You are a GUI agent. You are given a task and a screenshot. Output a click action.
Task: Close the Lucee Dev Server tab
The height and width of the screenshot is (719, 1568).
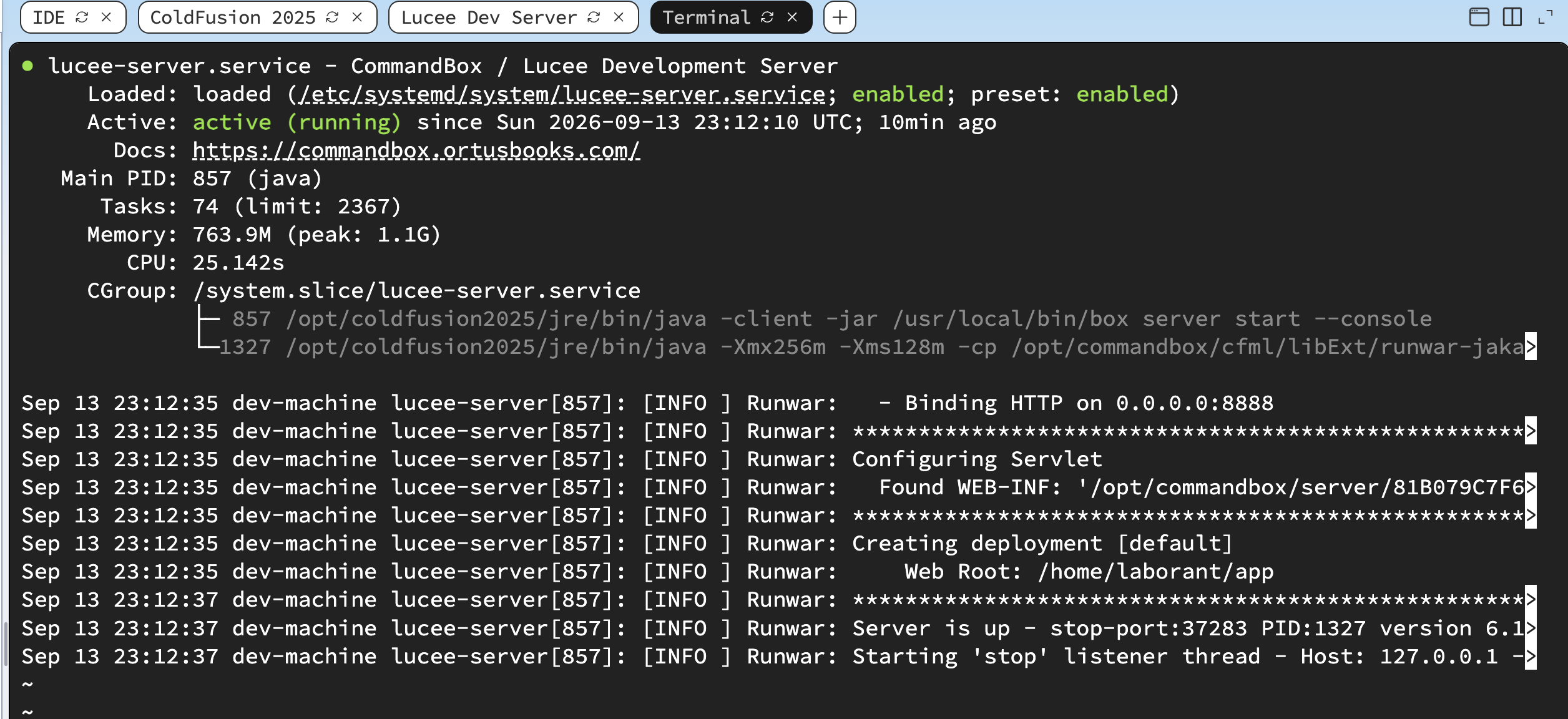click(x=619, y=17)
